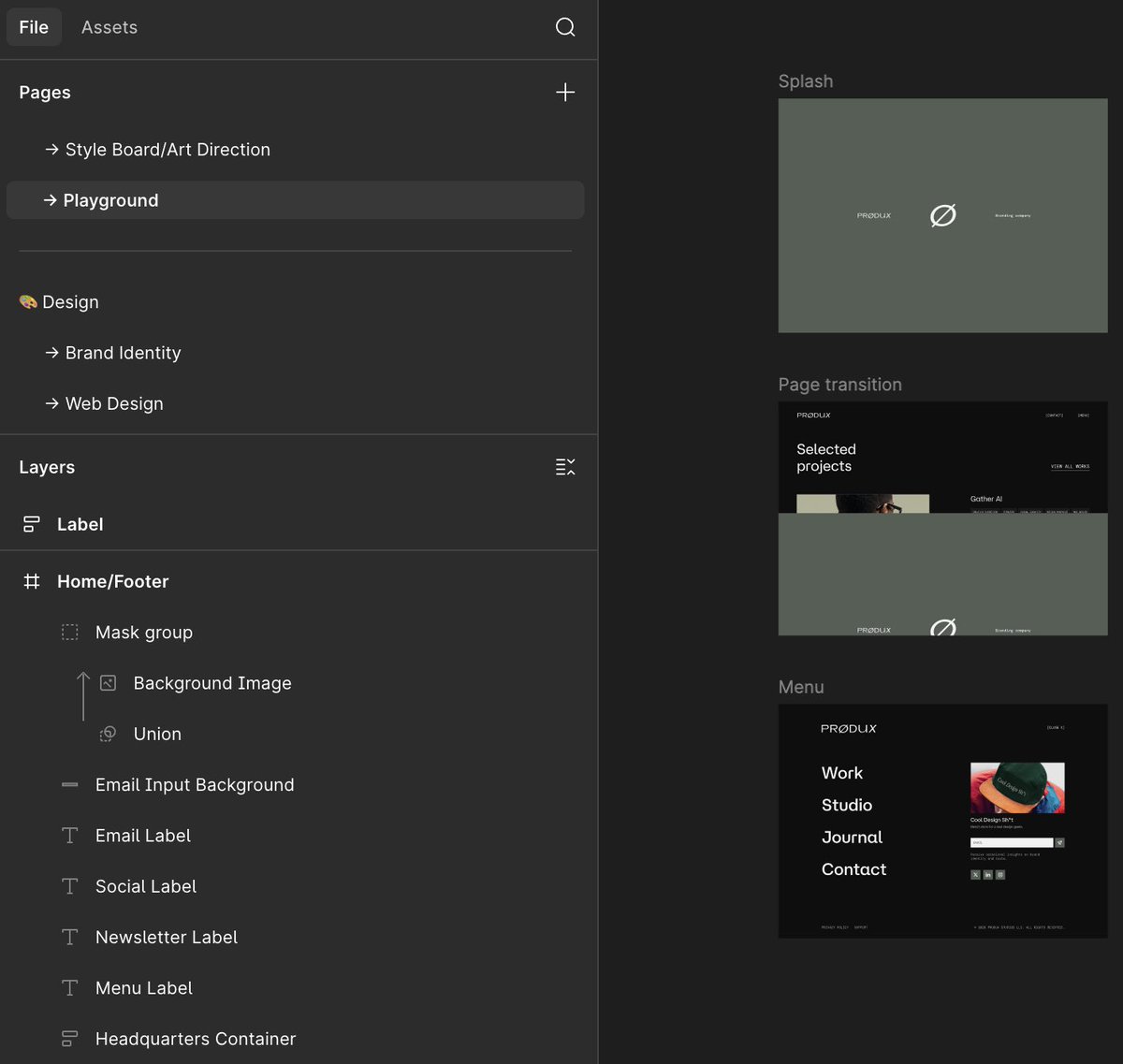Click the Home/Footer frame icon
Viewport: 1123px width, 1064px height.
point(31,581)
